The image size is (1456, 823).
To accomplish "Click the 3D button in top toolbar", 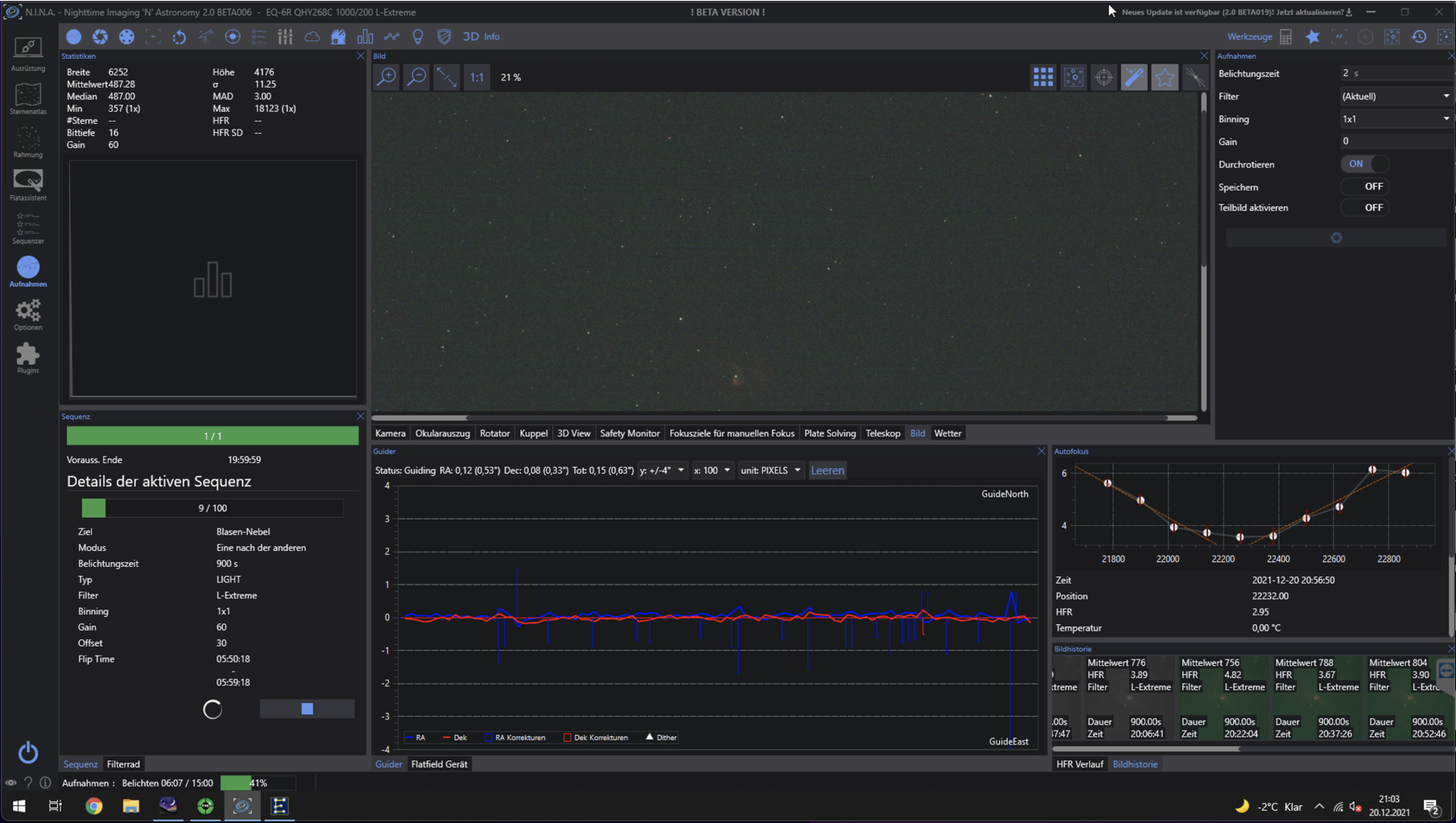I will pyautogui.click(x=471, y=36).
